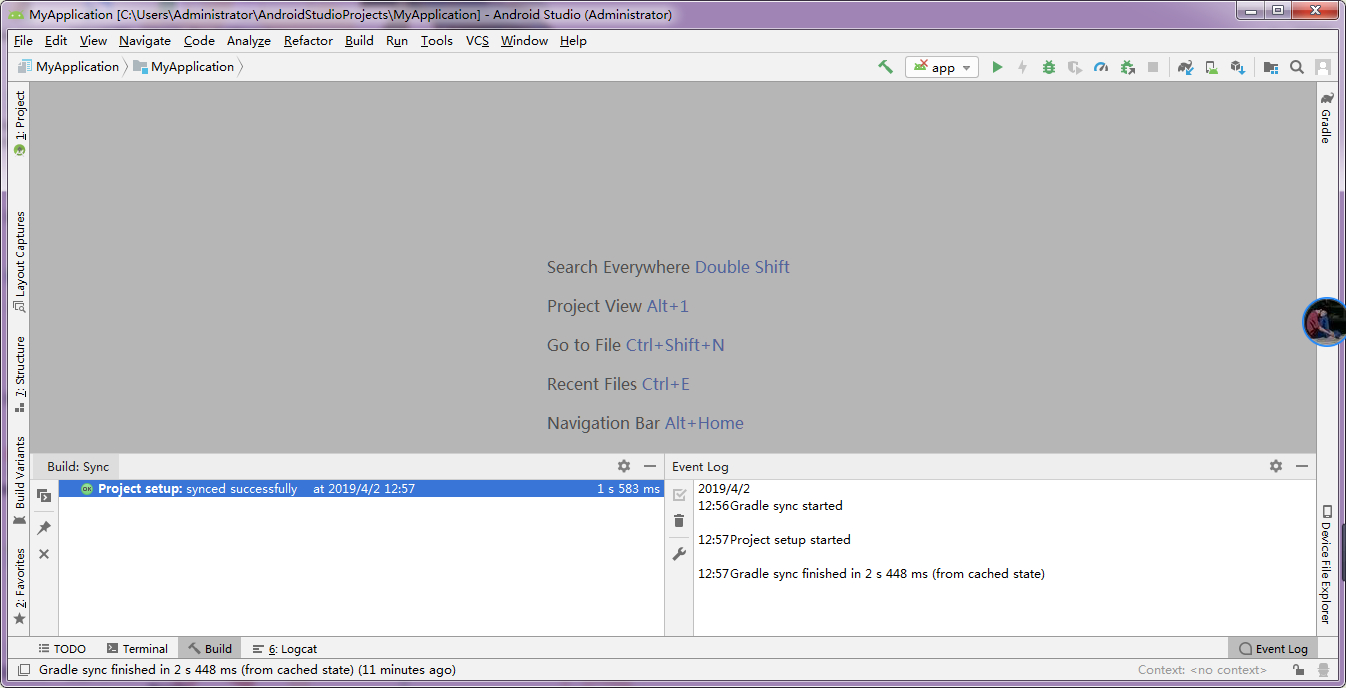Open the Gradle side tab
Screen dimensions: 1346x688
click(x=1326, y=117)
